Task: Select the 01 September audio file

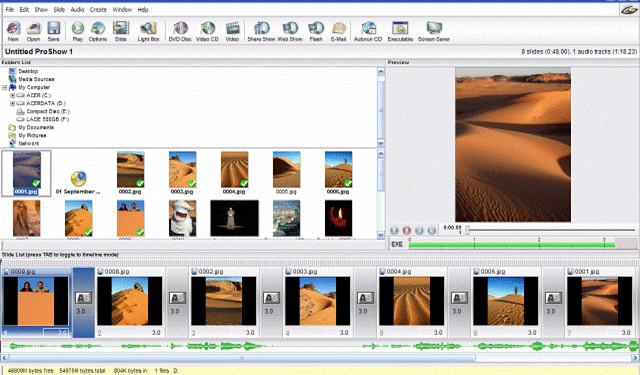Action: 78,182
